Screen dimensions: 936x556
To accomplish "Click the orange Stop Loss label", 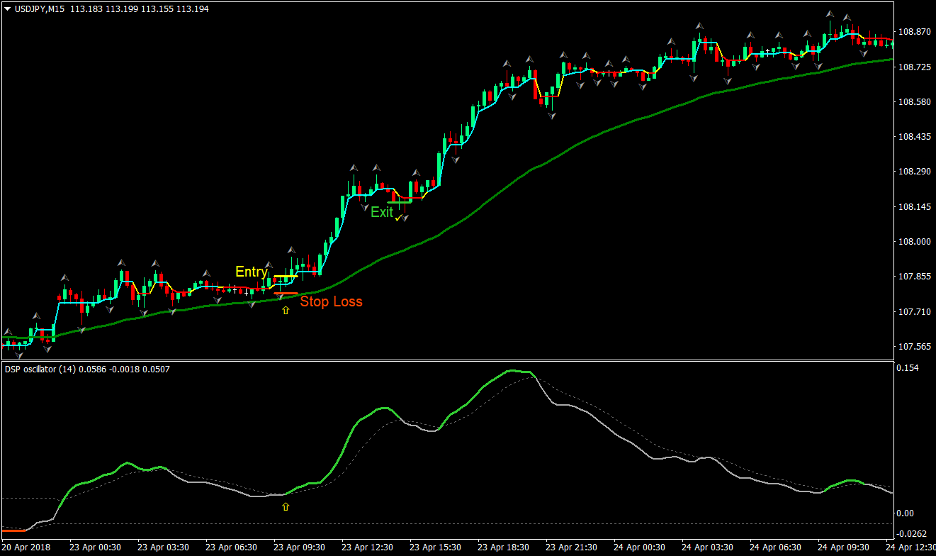I will (331, 302).
